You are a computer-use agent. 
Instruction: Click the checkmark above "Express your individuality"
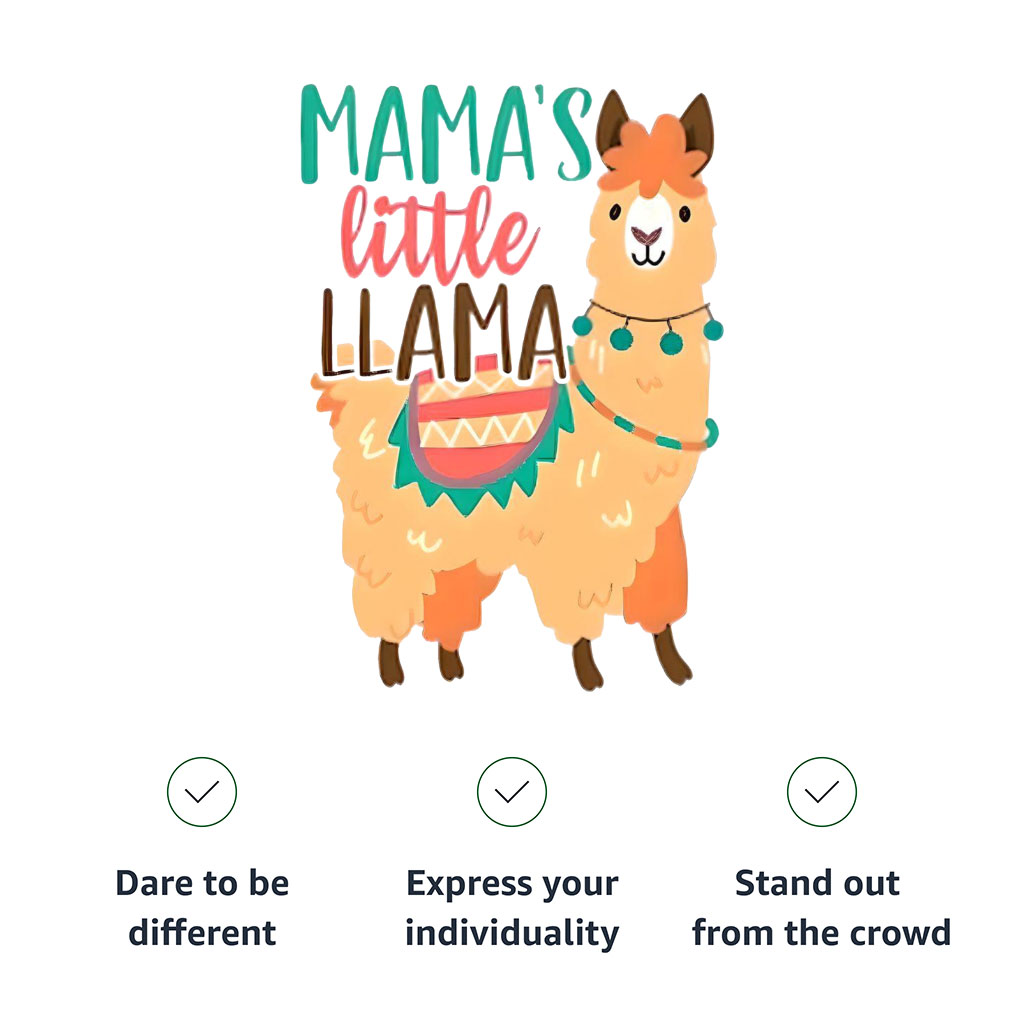(x=512, y=792)
